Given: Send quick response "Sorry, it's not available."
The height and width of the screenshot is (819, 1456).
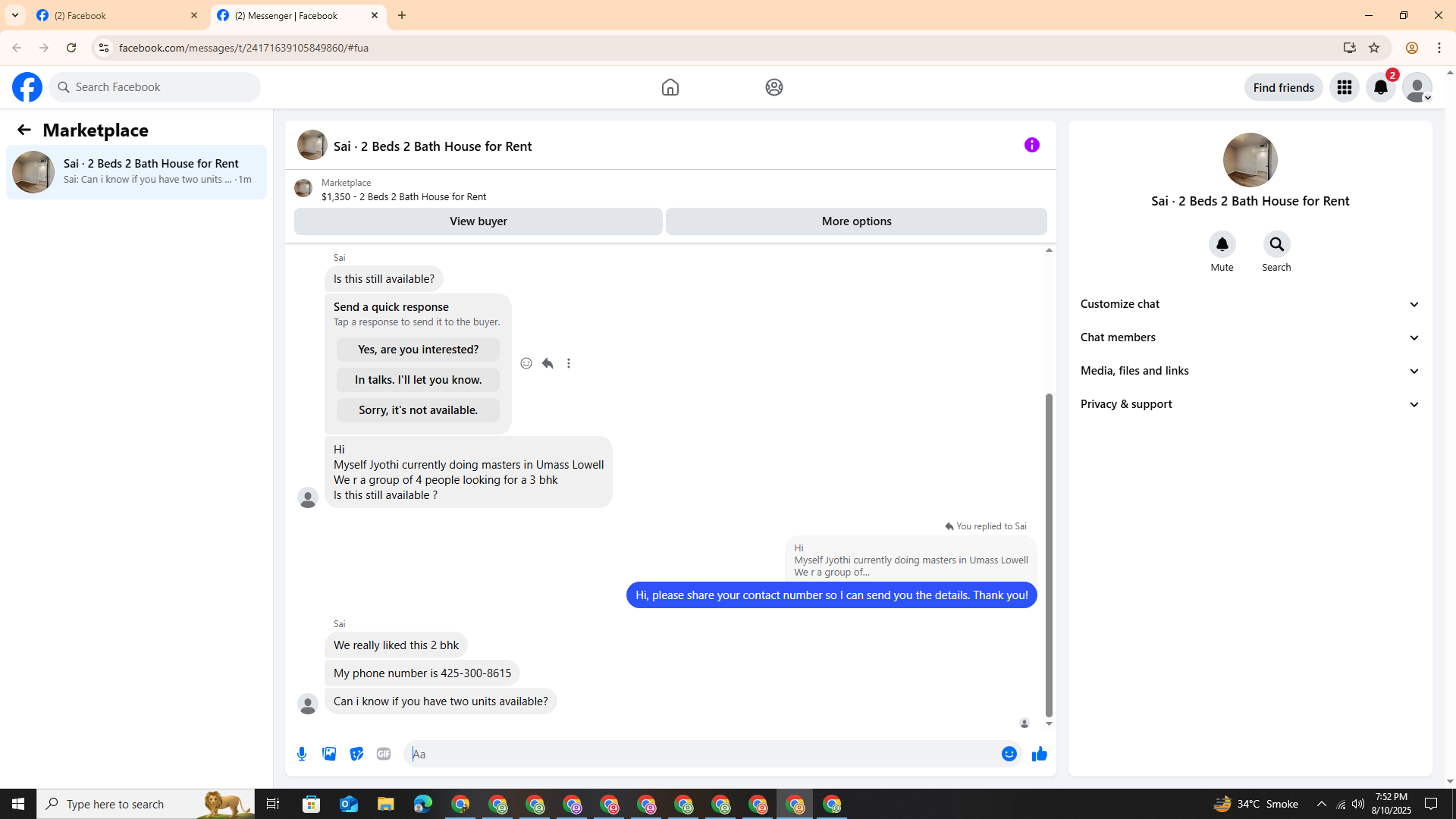Looking at the screenshot, I should pyautogui.click(x=418, y=410).
